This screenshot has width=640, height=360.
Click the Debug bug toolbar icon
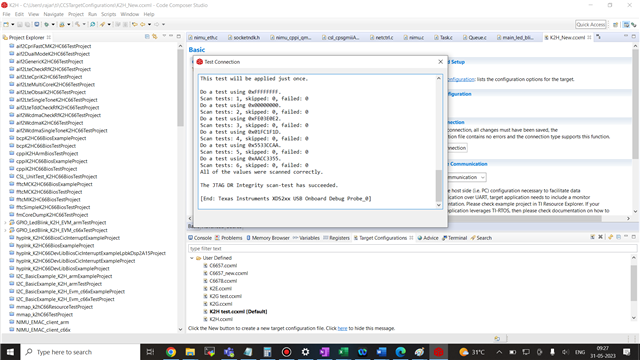click(x=47, y=24)
